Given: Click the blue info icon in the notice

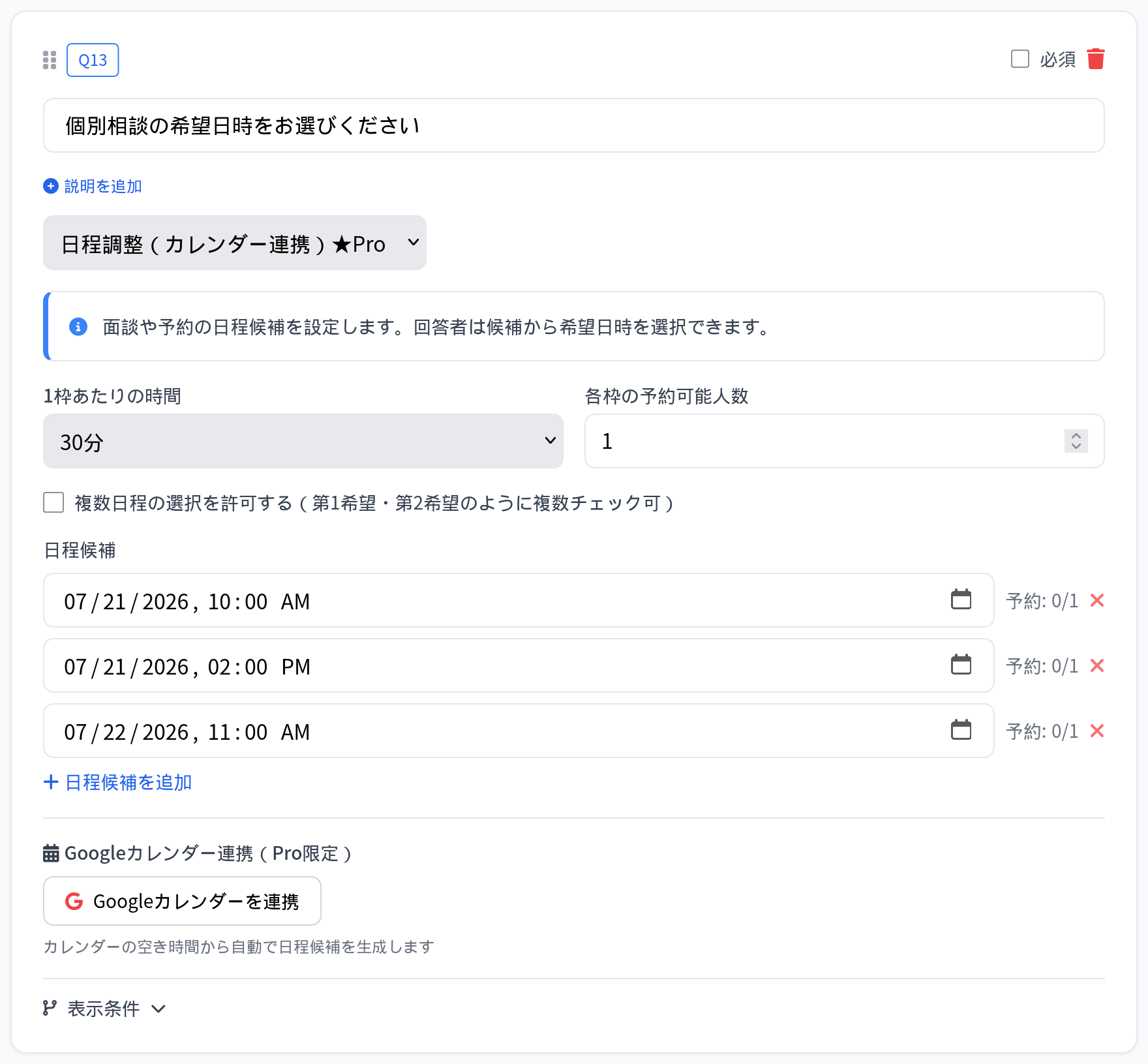Looking at the screenshot, I should point(78,326).
